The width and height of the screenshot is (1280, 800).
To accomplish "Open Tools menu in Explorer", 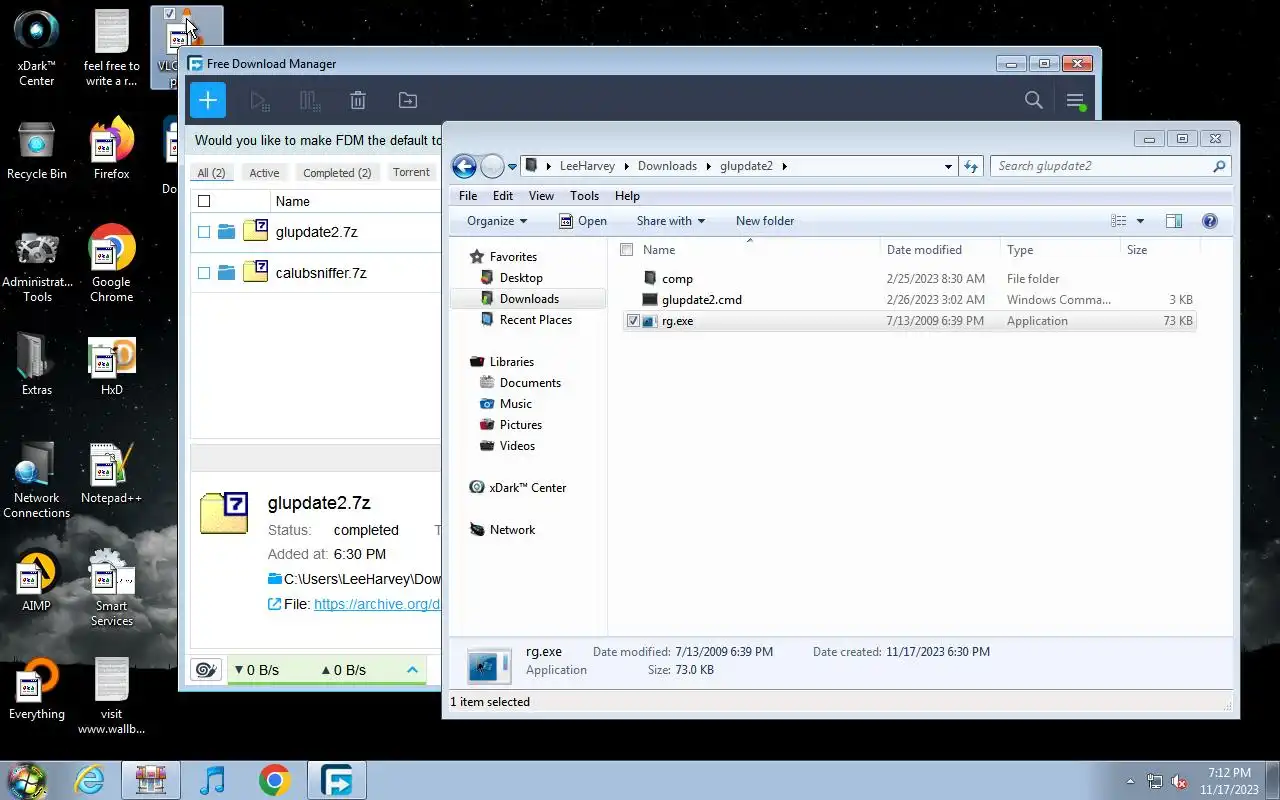I will click(x=584, y=196).
